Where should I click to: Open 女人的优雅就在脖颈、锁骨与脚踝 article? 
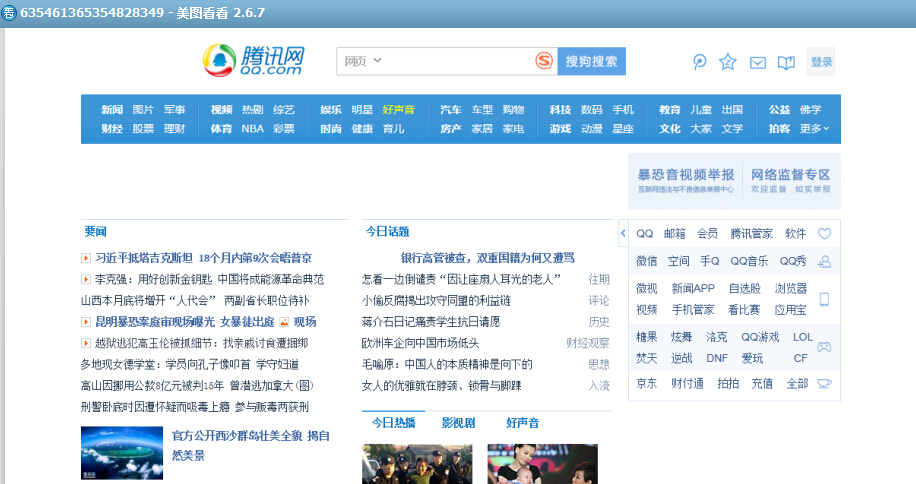442,386
